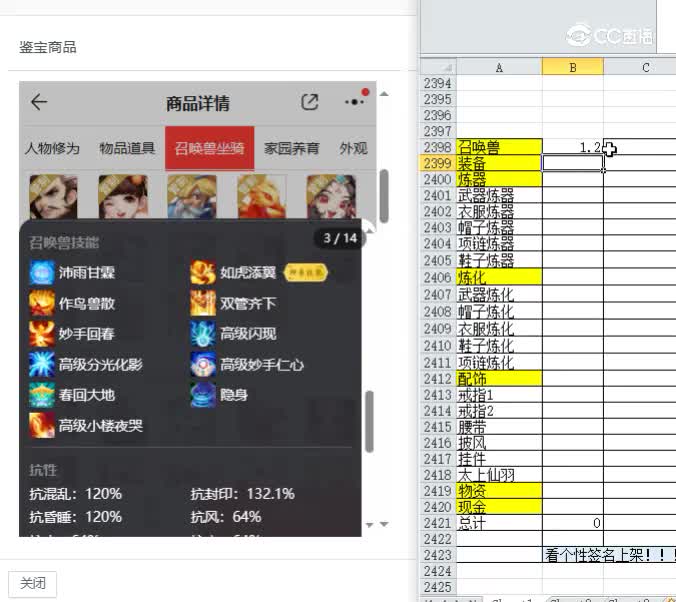The width and height of the screenshot is (676, 602).
Task: Switch to the 家园养育 tab
Action: pos(292,148)
